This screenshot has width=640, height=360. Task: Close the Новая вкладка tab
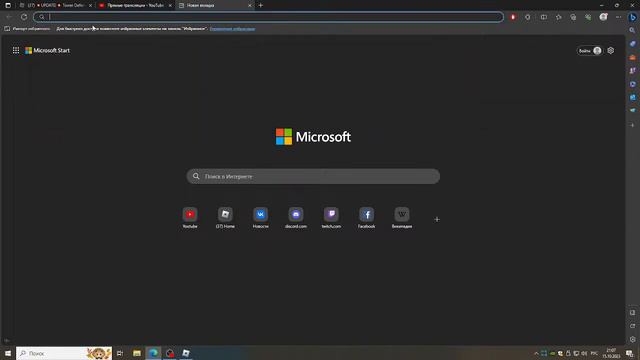250,5
